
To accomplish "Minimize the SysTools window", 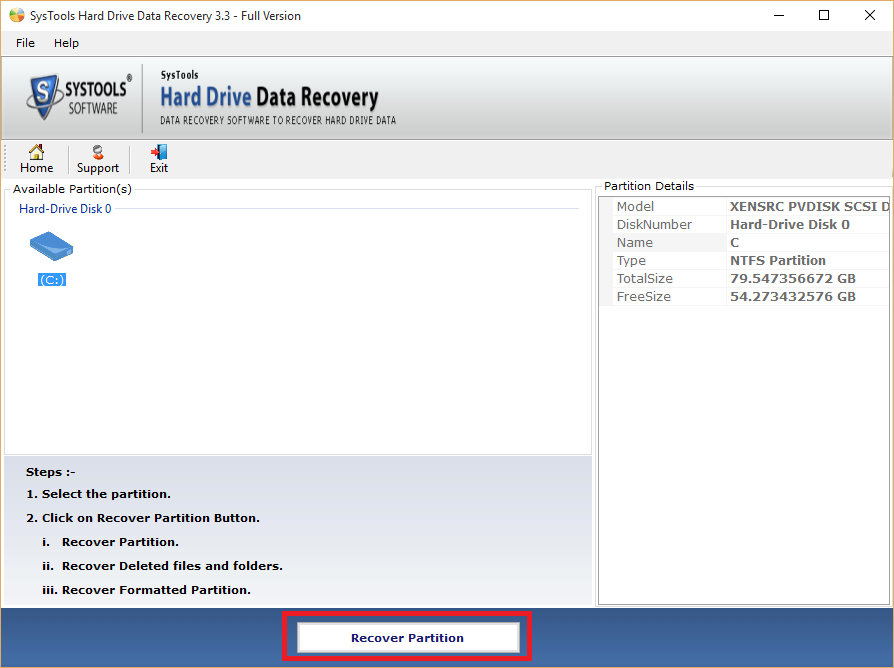I will click(x=779, y=15).
